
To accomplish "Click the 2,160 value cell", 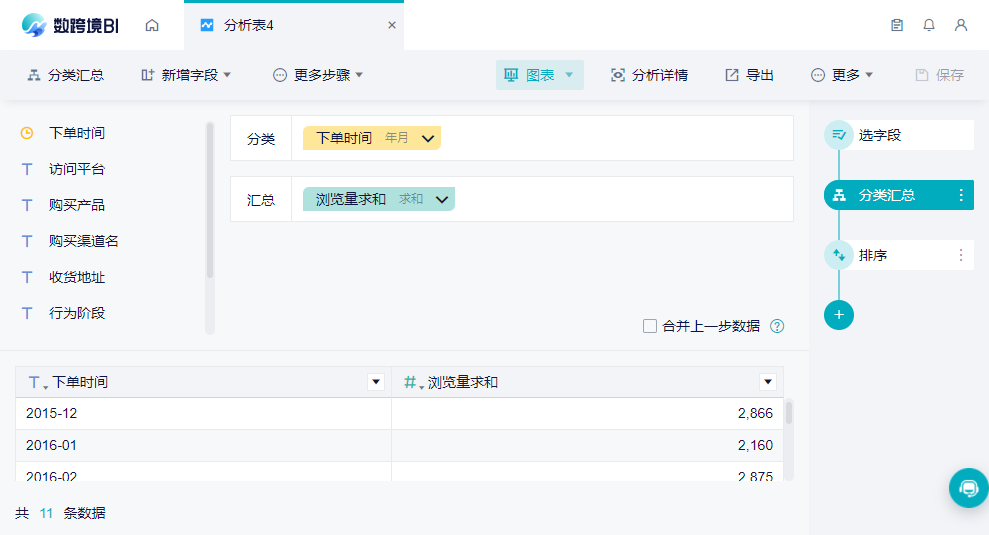I will click(x=587, y=445).
